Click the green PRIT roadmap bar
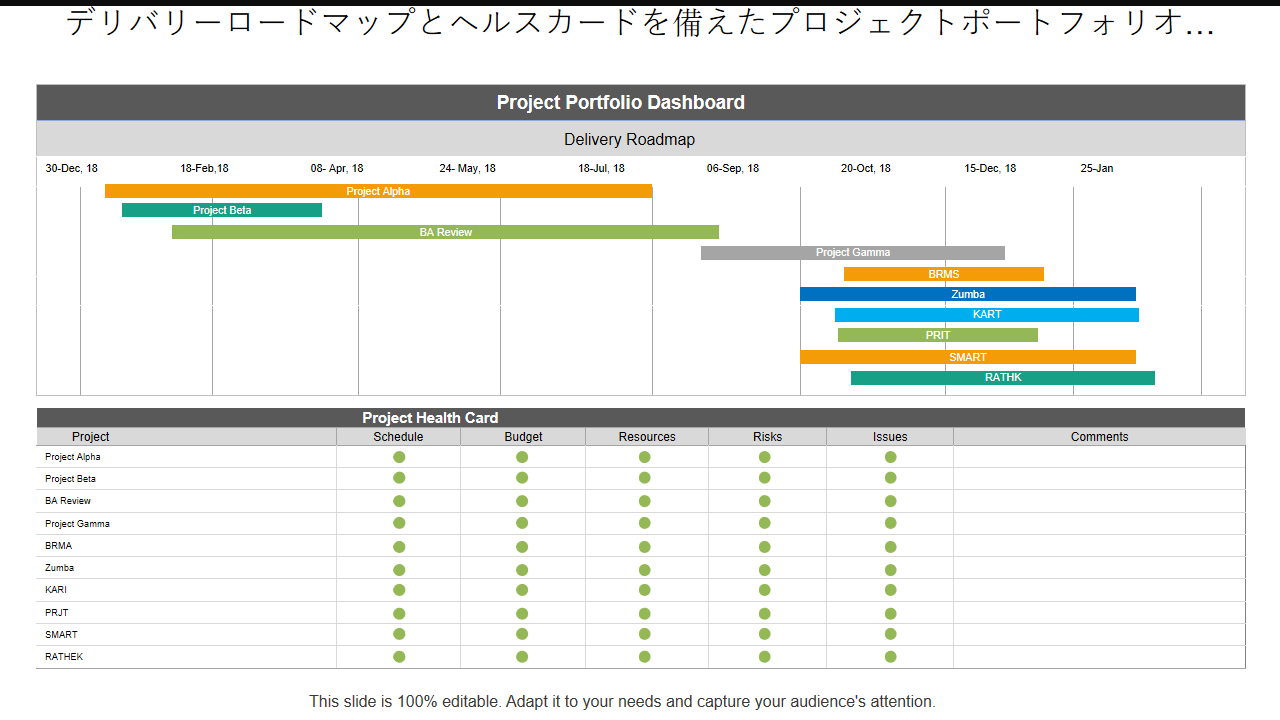Screen dimensions: 1280x720 pyautogui.click(x=938, y=335)
